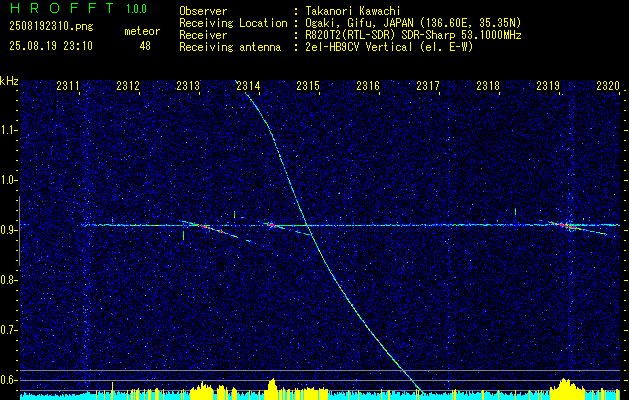This screenshot has height=400, width=629.
Task: Click the date stamp 25.08.19 23:10
Action: [x=51, y=46]
